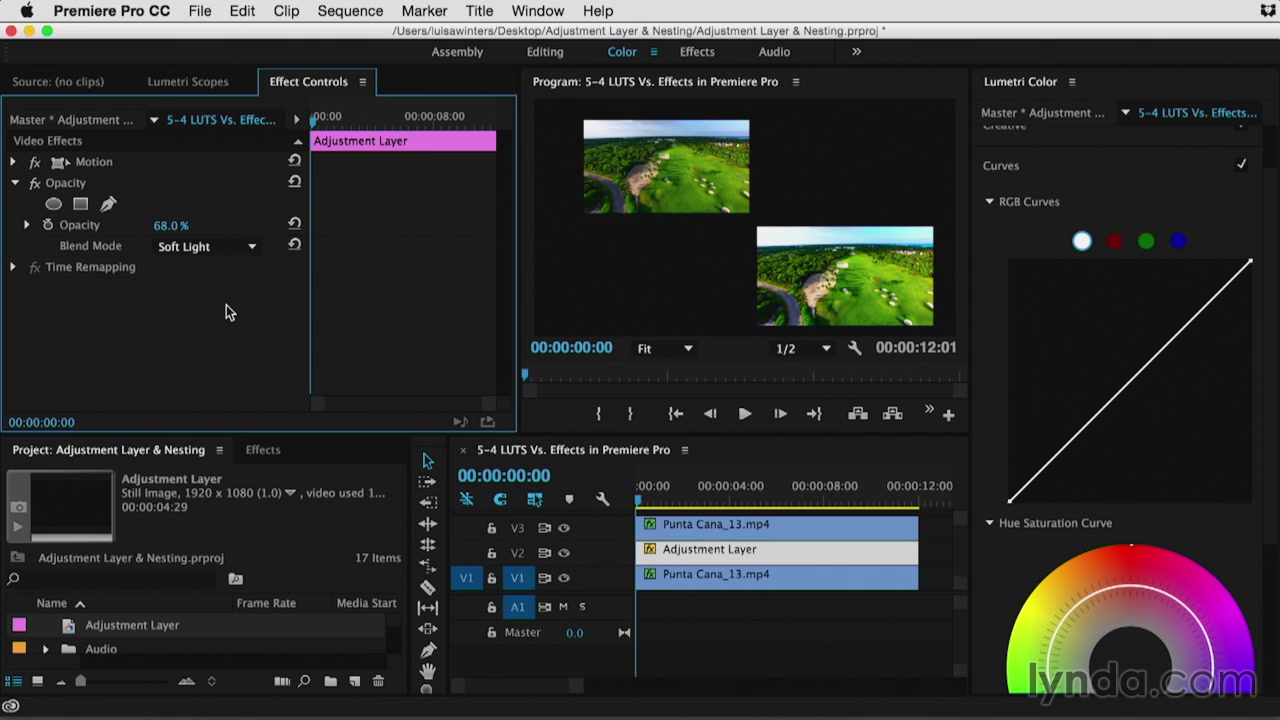The width and height of the screenshot is (1280, 720).
Task: Expand the Audio bin in Project panel
Action: 45,649
